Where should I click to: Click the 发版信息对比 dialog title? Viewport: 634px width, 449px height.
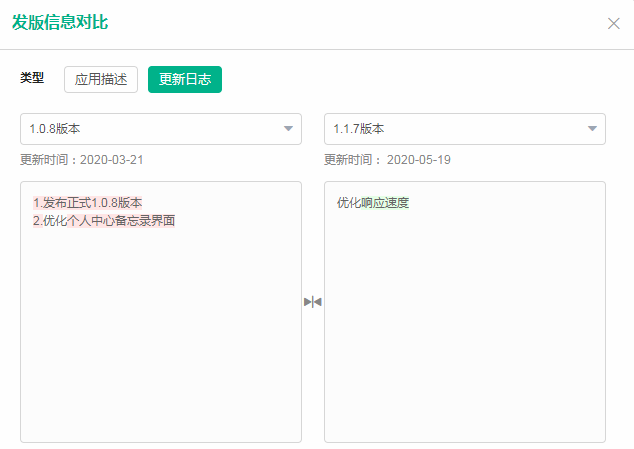click(60, 23)
